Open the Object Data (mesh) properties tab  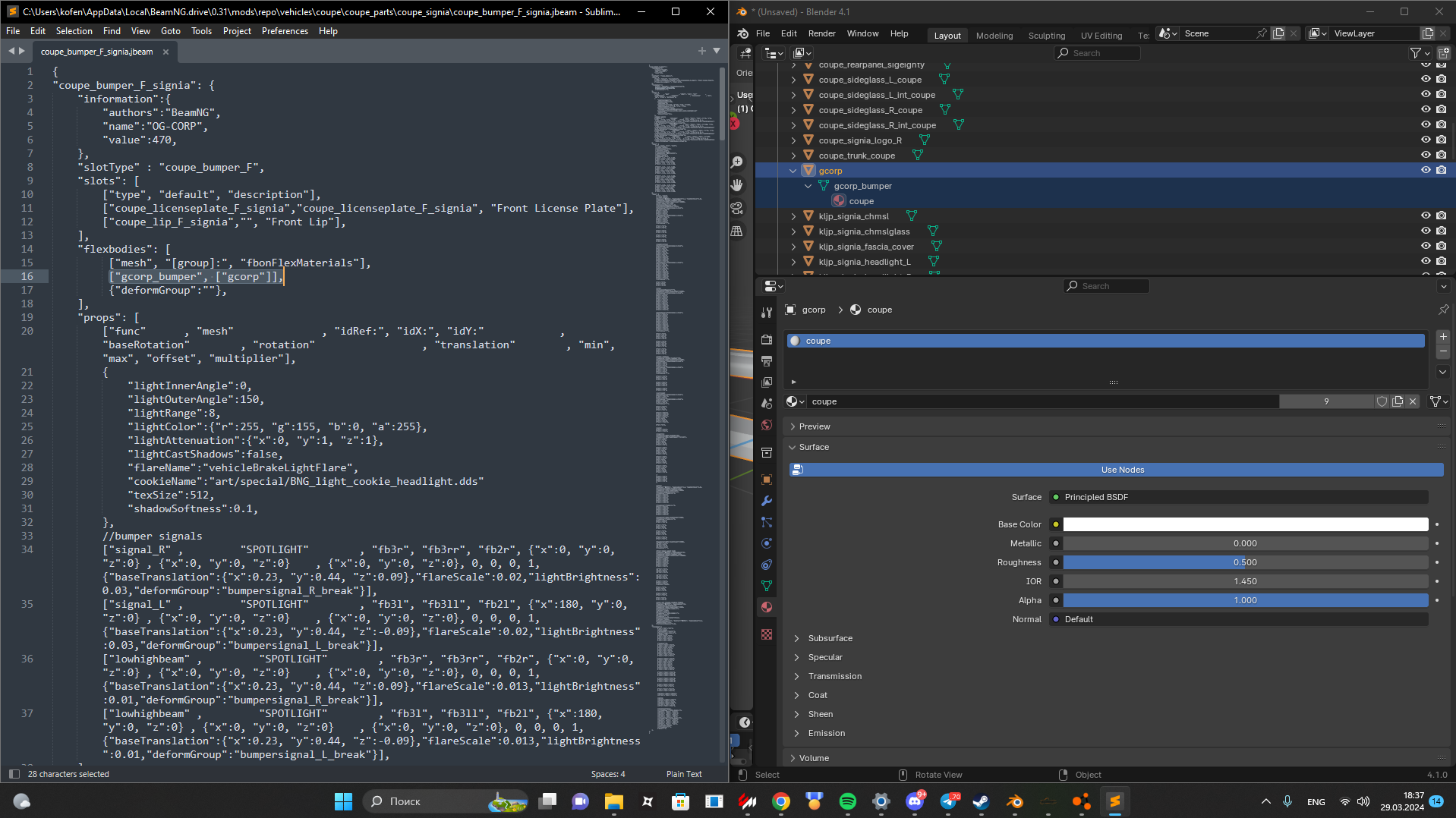tap(767, 586)
